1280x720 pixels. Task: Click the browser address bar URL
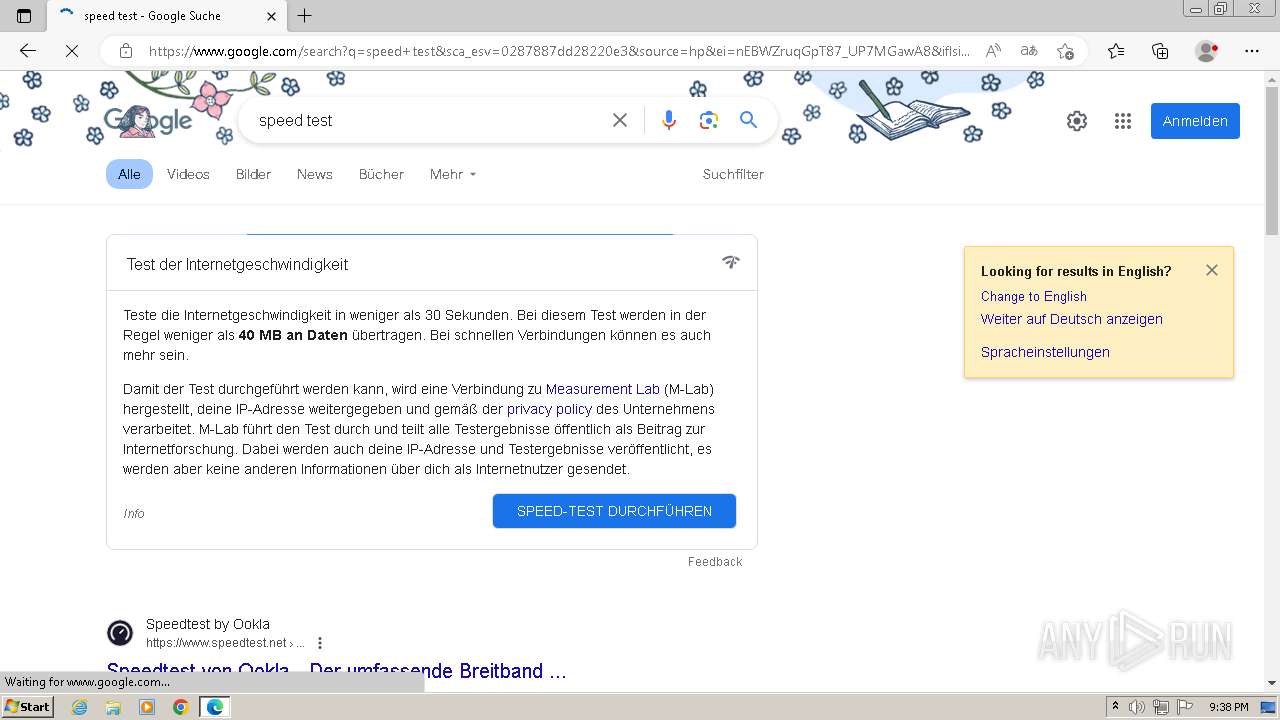point(558,51)
